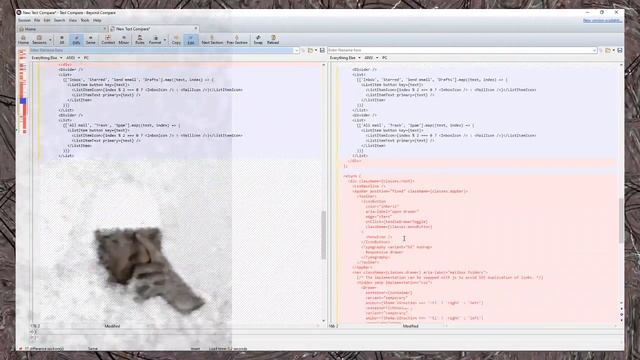Click the Copy toolbar icon

tap(176, 40)
